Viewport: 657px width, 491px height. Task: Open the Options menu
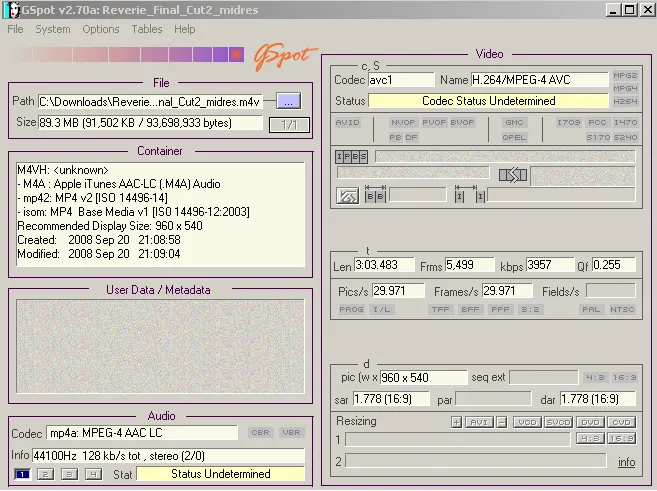point(101,29)
